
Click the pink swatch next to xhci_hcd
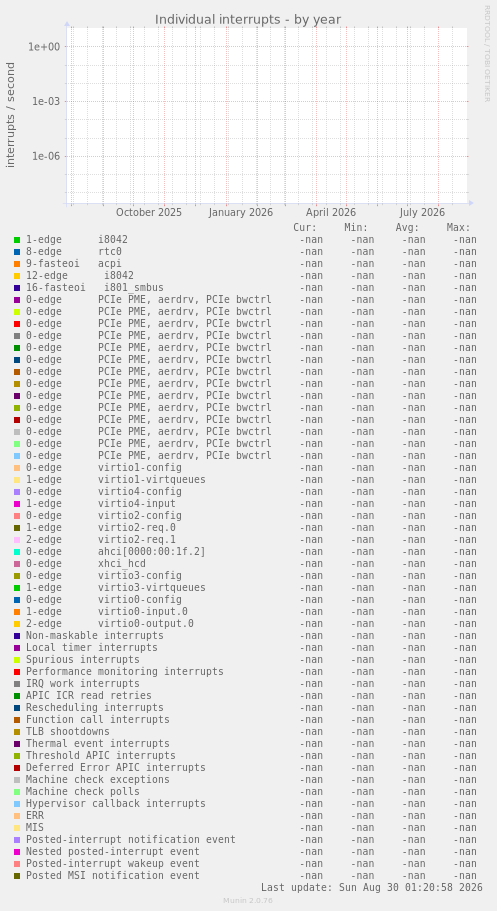tap(17, 564)
